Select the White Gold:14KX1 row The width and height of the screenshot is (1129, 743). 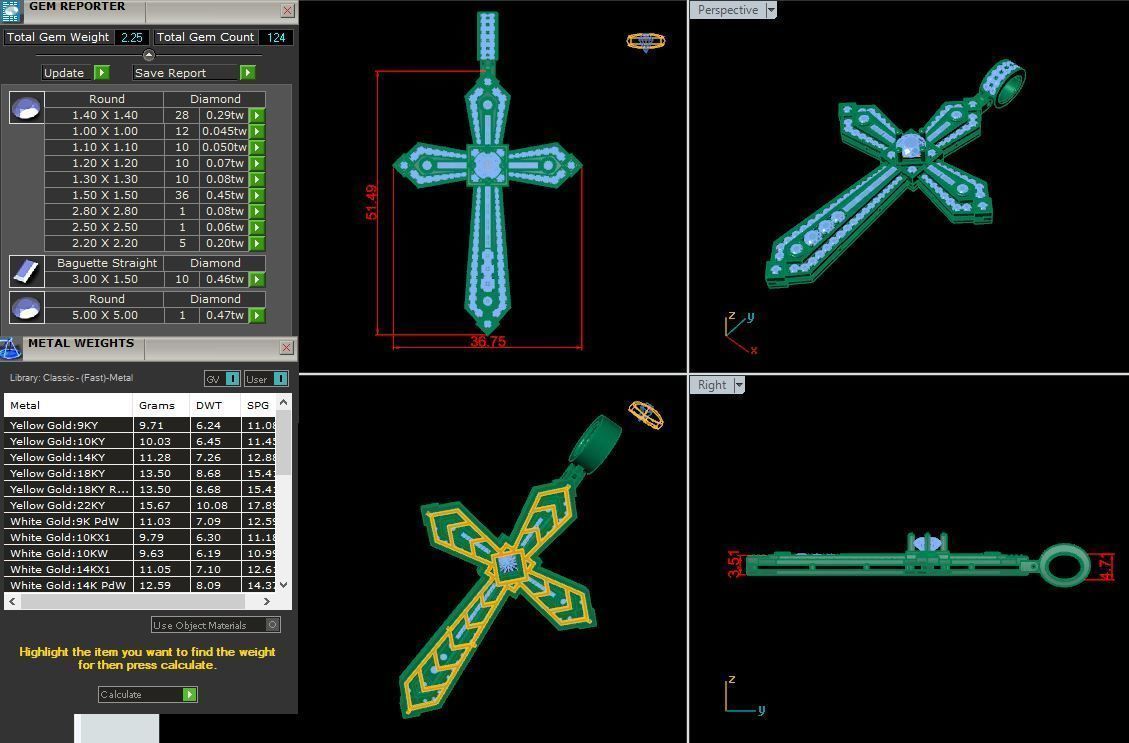point(140,569)
